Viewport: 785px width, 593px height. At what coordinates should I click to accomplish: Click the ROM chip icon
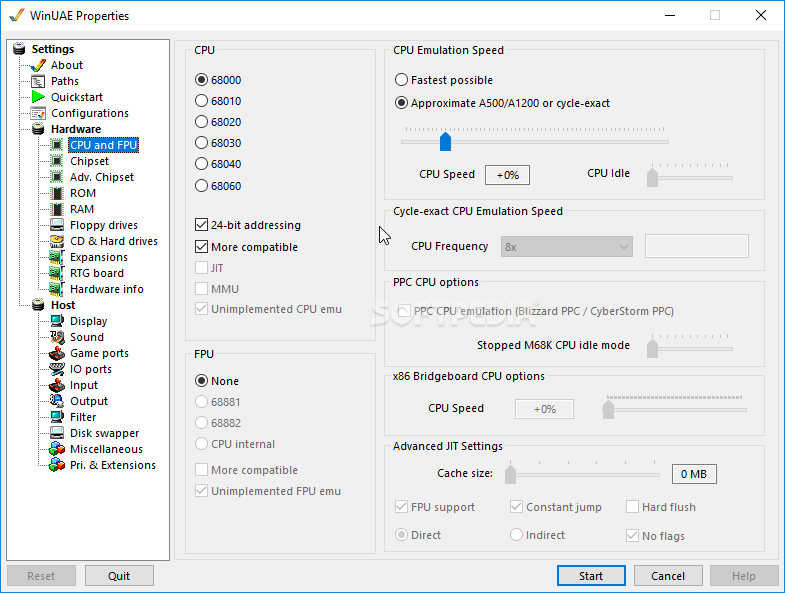tap(58, 193)
